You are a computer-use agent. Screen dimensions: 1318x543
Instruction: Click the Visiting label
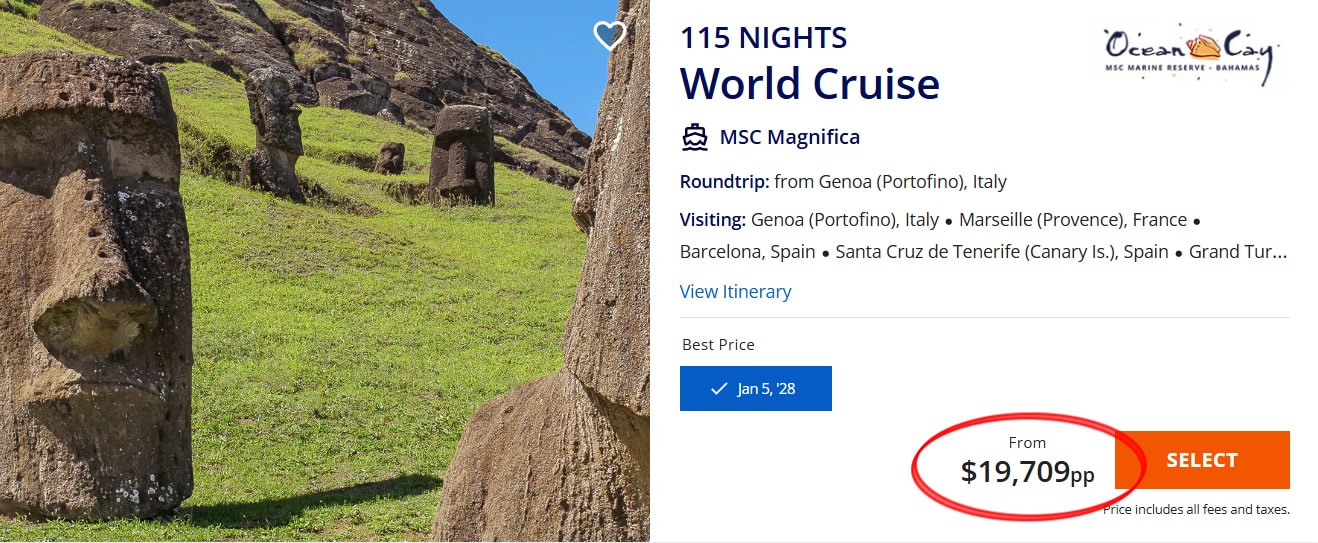pyautogui.click(x=712, y=220)
